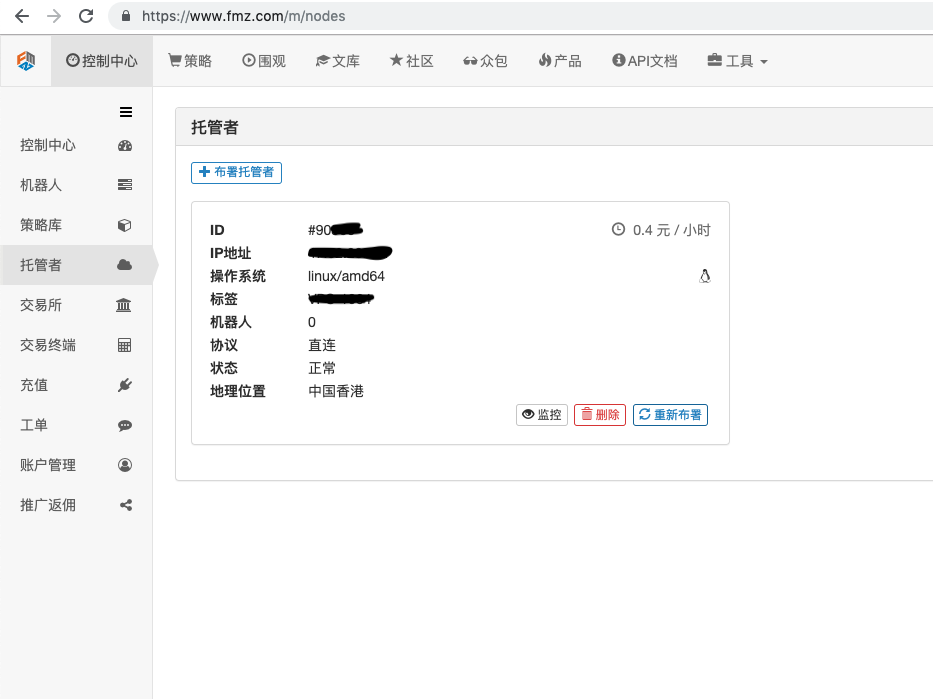Click the calculator icon beside 交易终端

(x=125, y=345)
